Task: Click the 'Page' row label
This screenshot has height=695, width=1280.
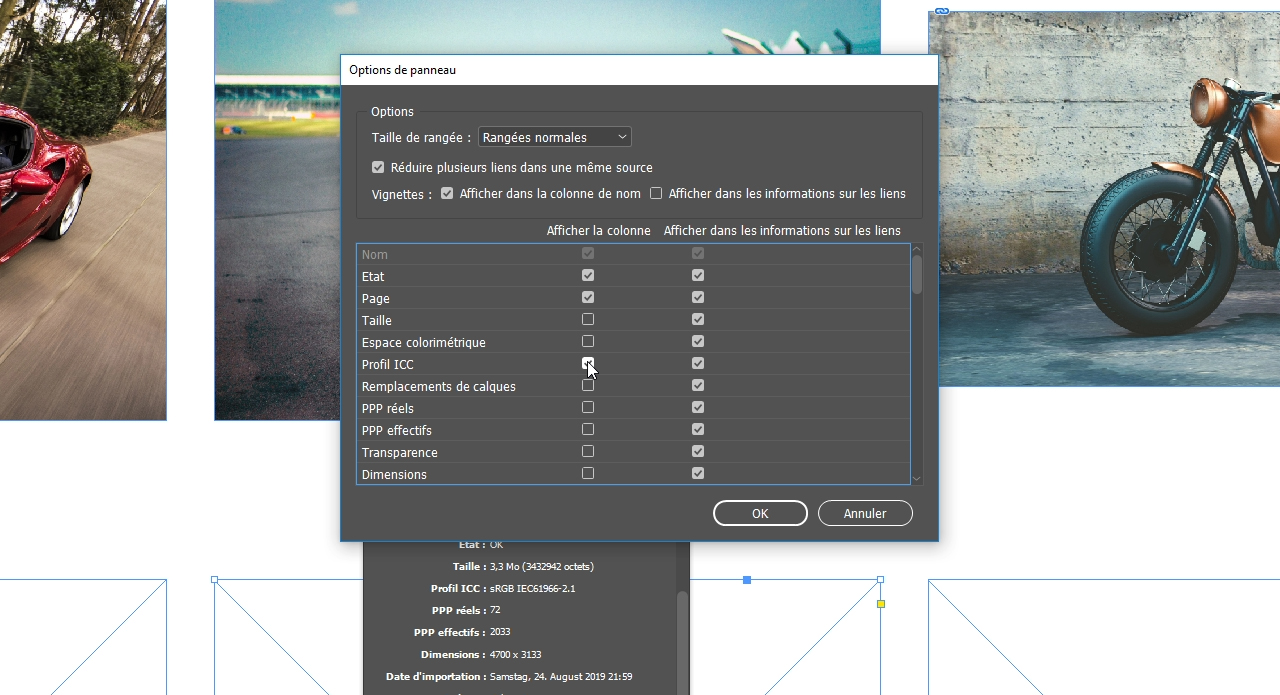Action: tap(376, 299)
